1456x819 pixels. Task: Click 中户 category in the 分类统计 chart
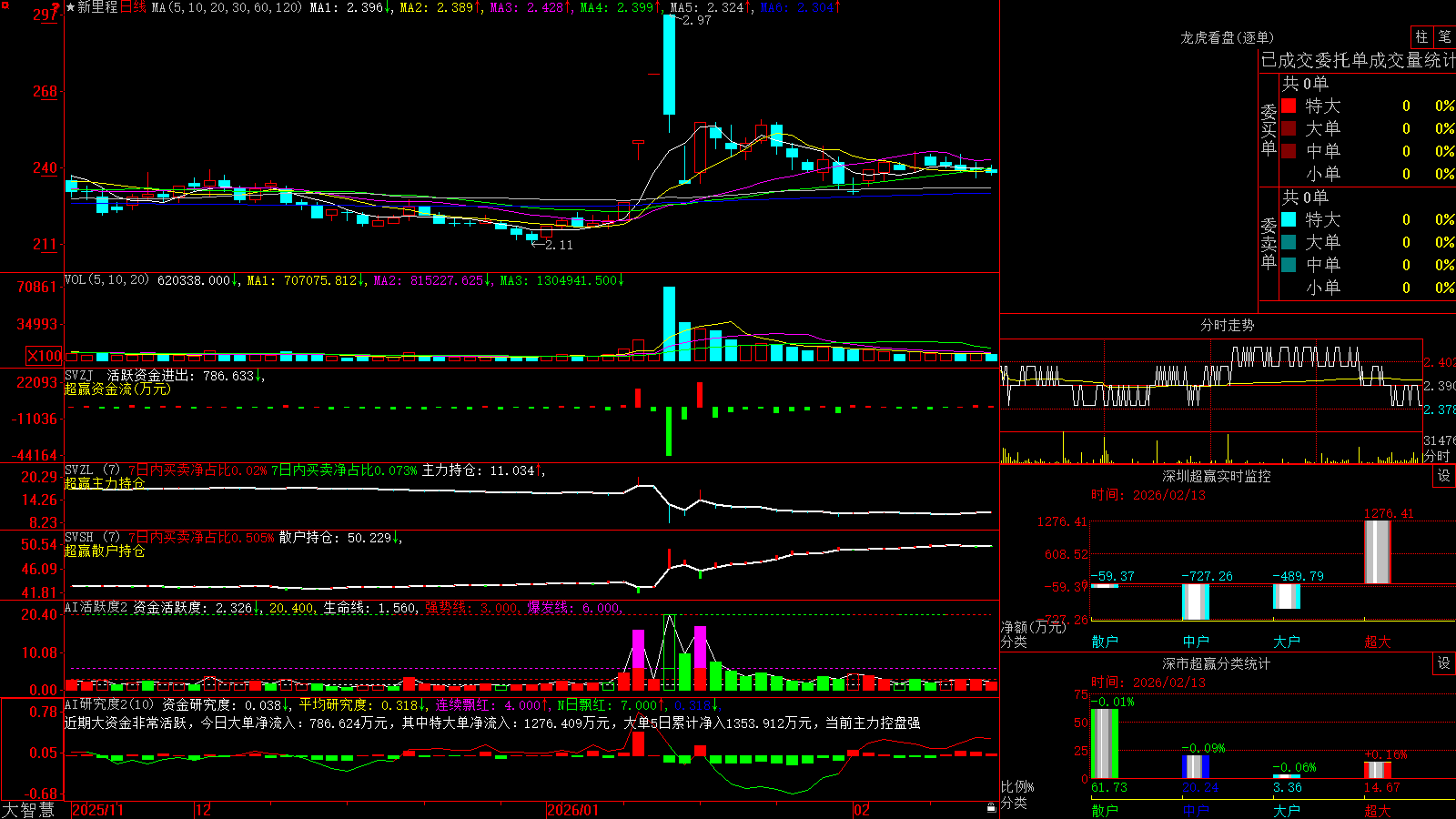coord(1196,810)
